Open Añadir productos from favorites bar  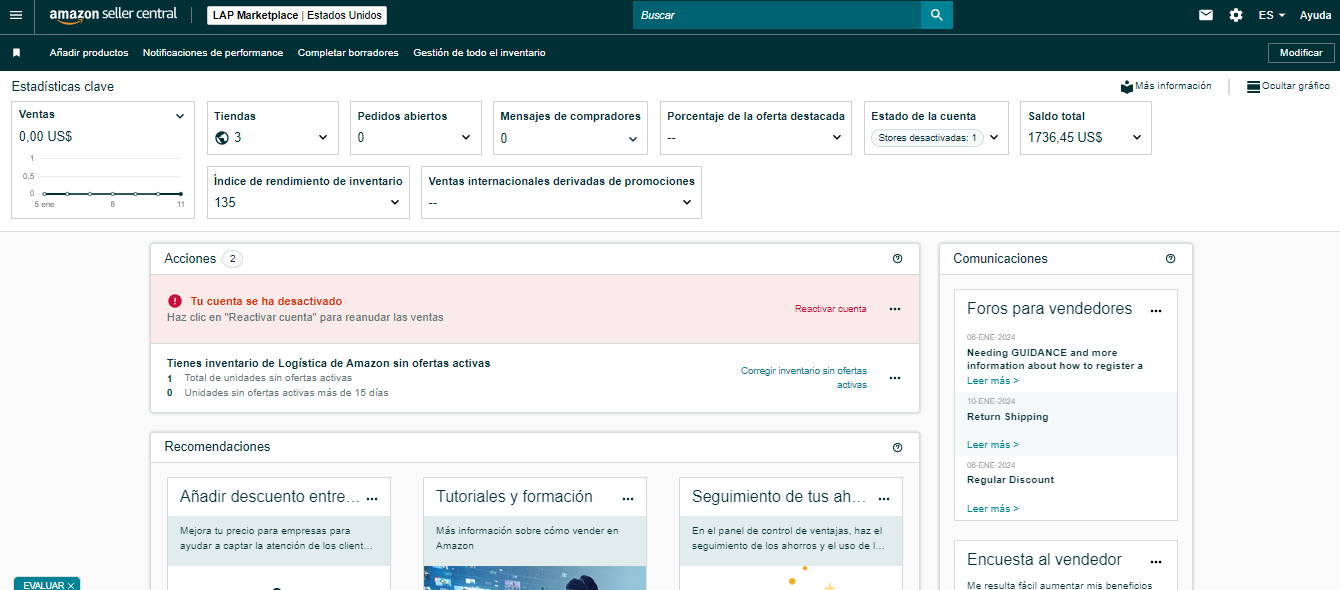tap(89, 53)
